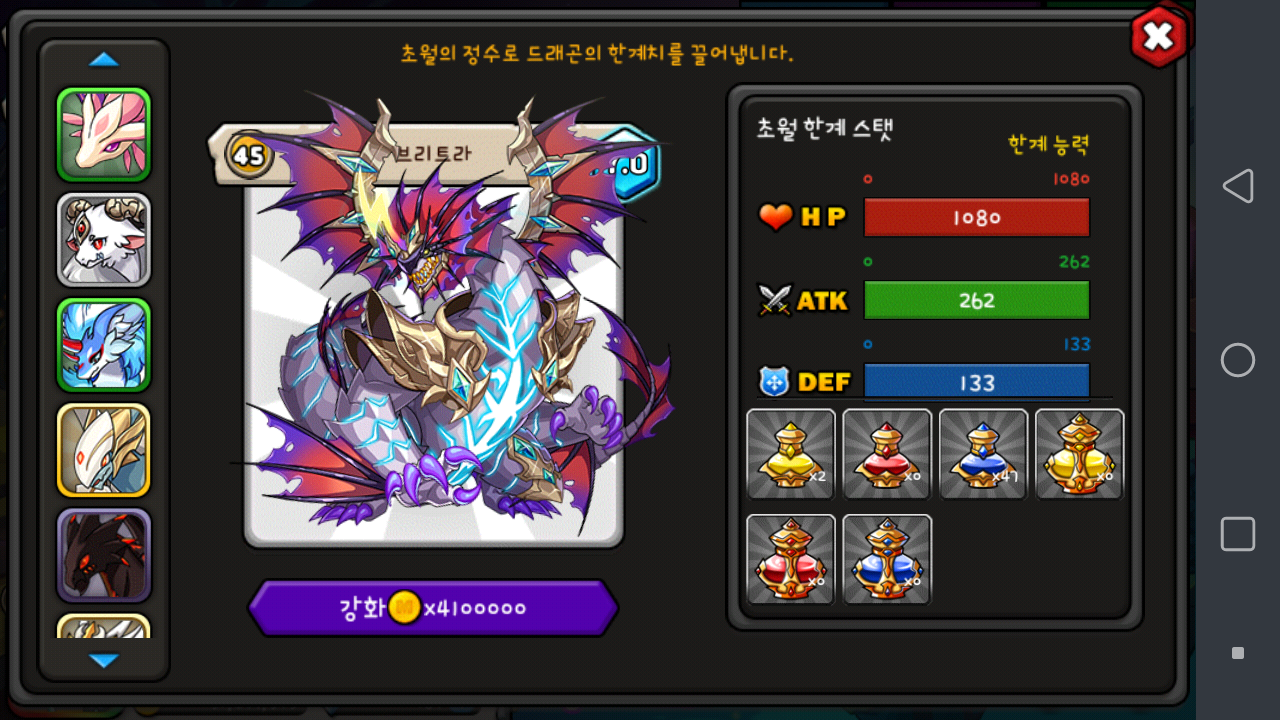The image size is (1280, 720).
Task: Select the small red potion essence
Action: point(887,454)
